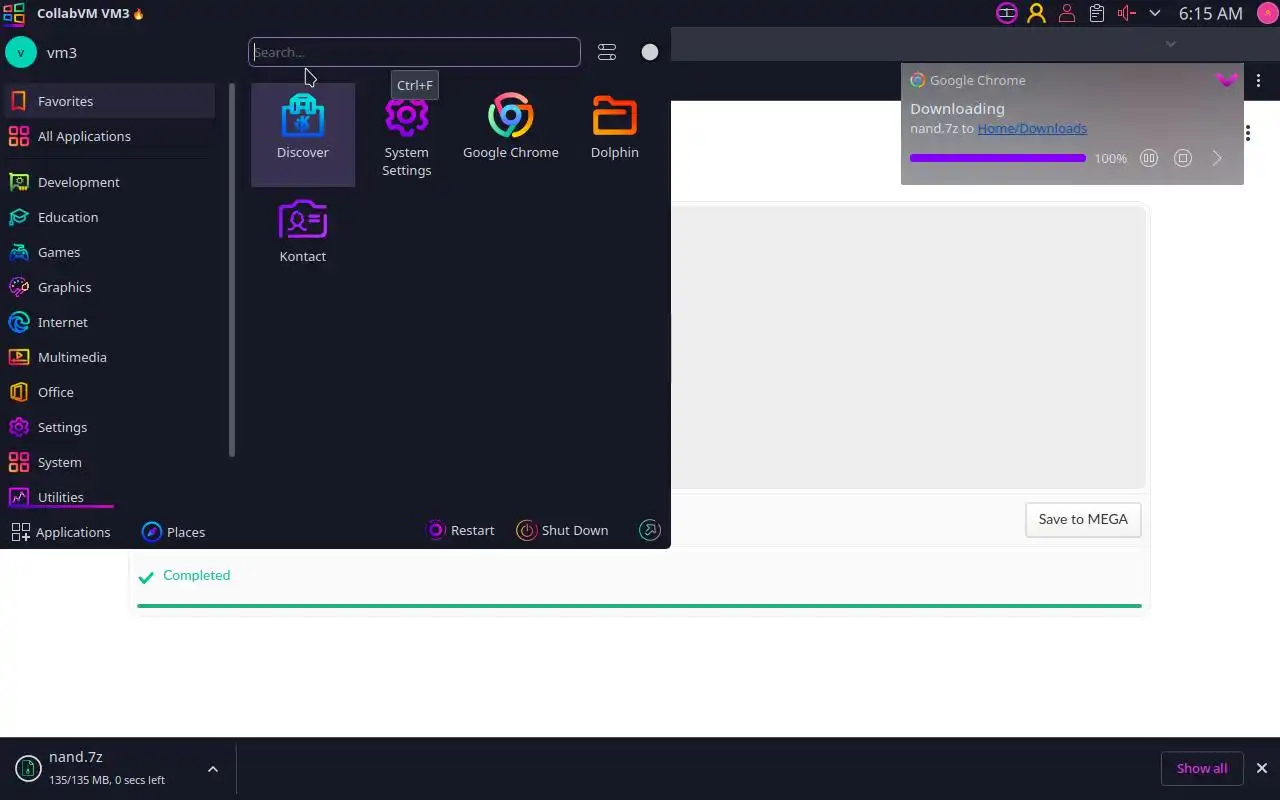The height and width of the screenshot is (800, 1280).
Task: Open nand.7z file from the Chrome download shelf
Action: point(105,768)
